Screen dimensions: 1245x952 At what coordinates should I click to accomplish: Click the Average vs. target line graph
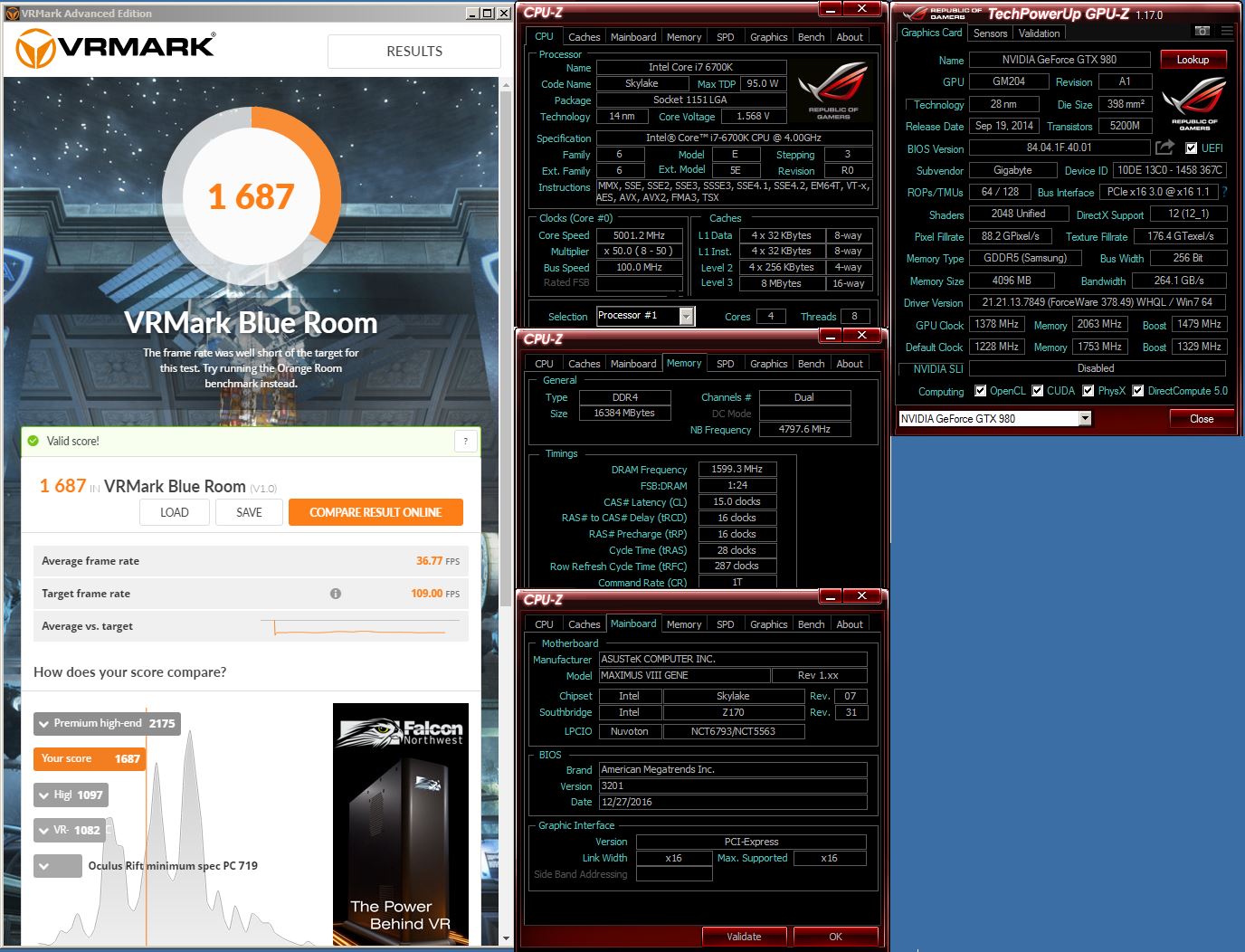coord(359,627)
